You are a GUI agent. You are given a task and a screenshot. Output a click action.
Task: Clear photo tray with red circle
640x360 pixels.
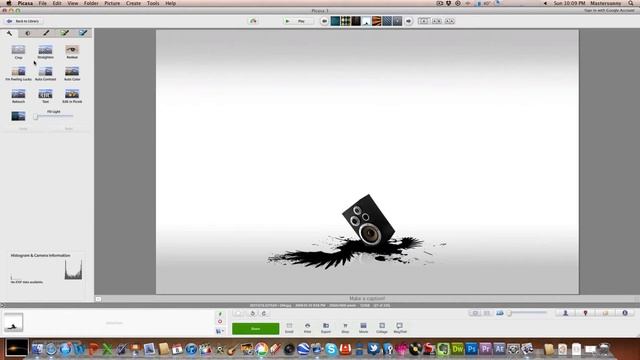click(220, 322)
